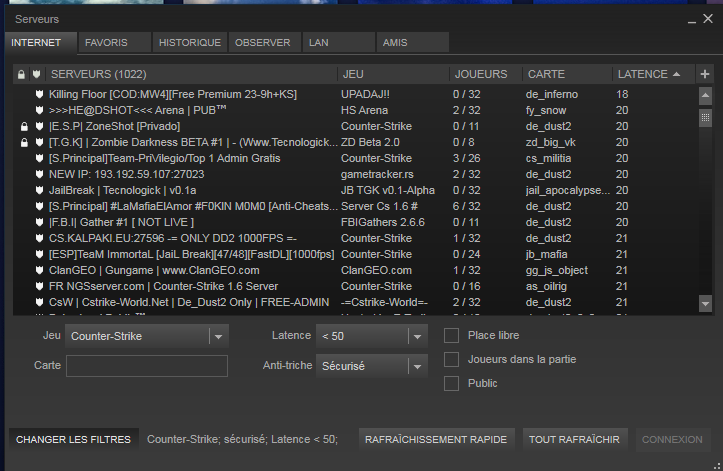Click the as_oilrig map cell
723x471 pixels.
pyautogui.click(x=546, y=286)
